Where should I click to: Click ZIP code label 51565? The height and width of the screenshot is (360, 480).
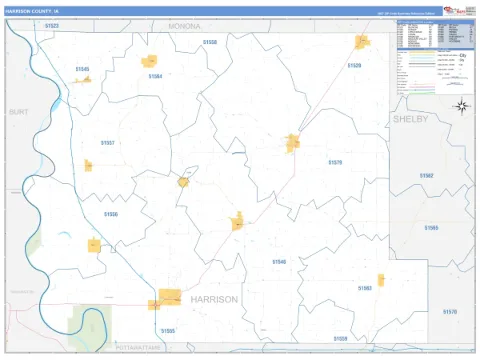[431, 228]
